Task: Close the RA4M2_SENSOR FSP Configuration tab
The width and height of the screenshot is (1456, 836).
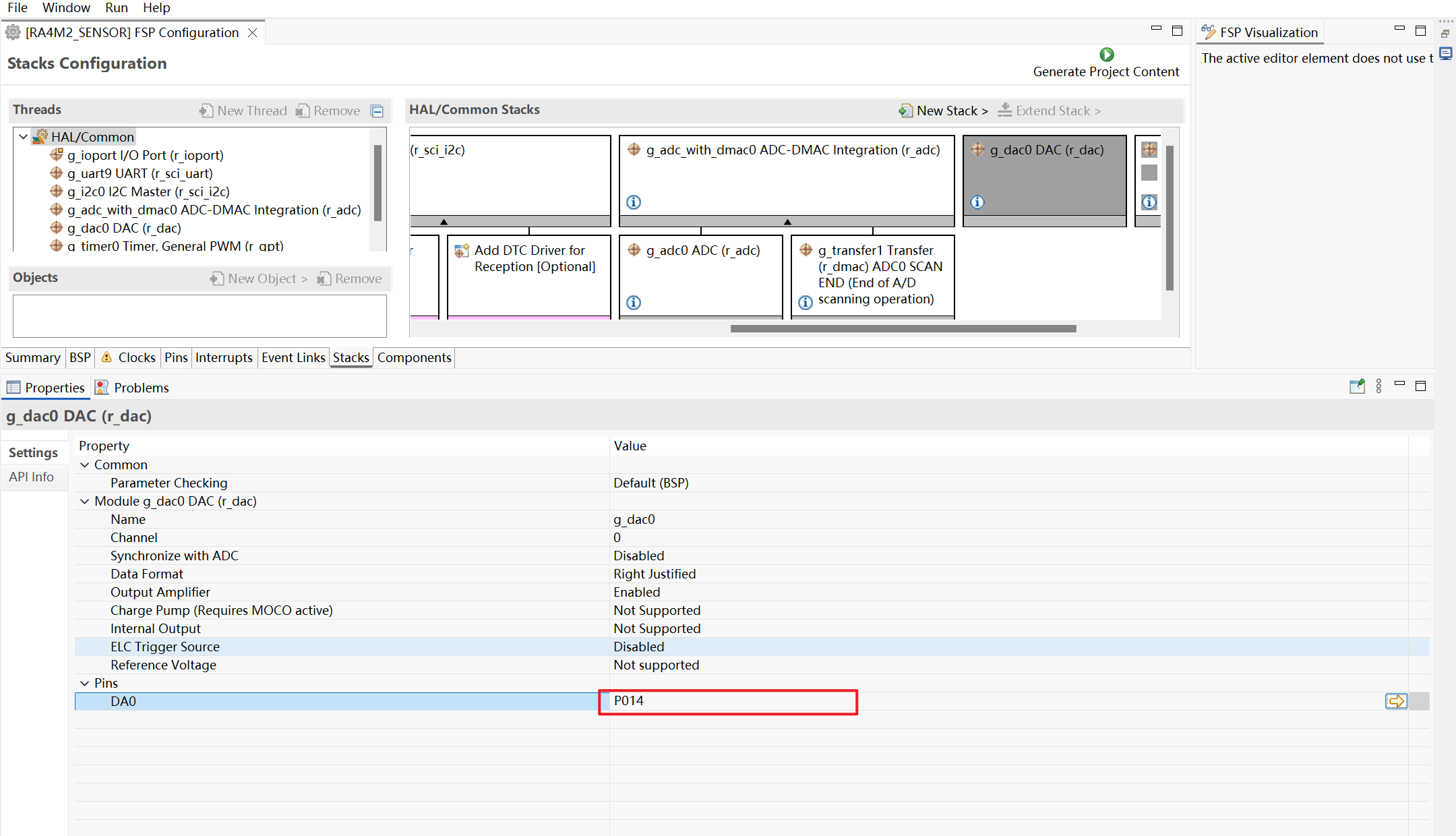Action: pos(252,32)
